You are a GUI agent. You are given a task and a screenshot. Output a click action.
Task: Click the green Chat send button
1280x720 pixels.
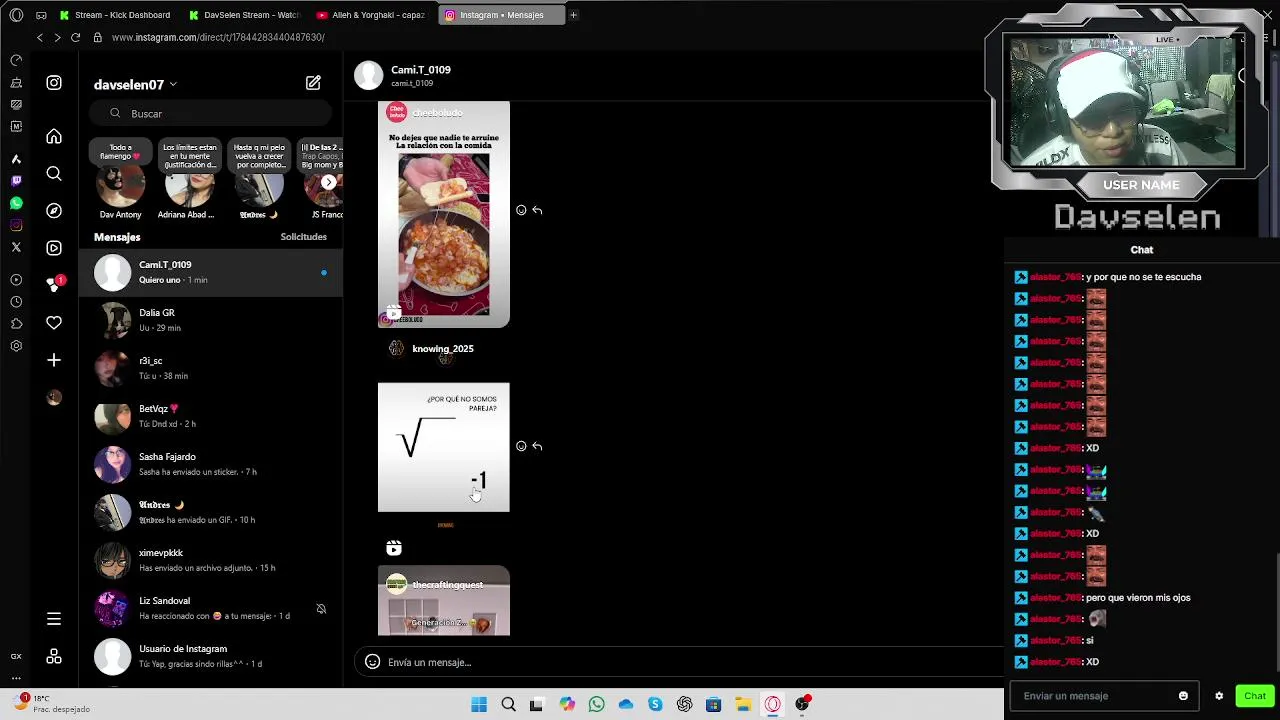(1254, 696)
